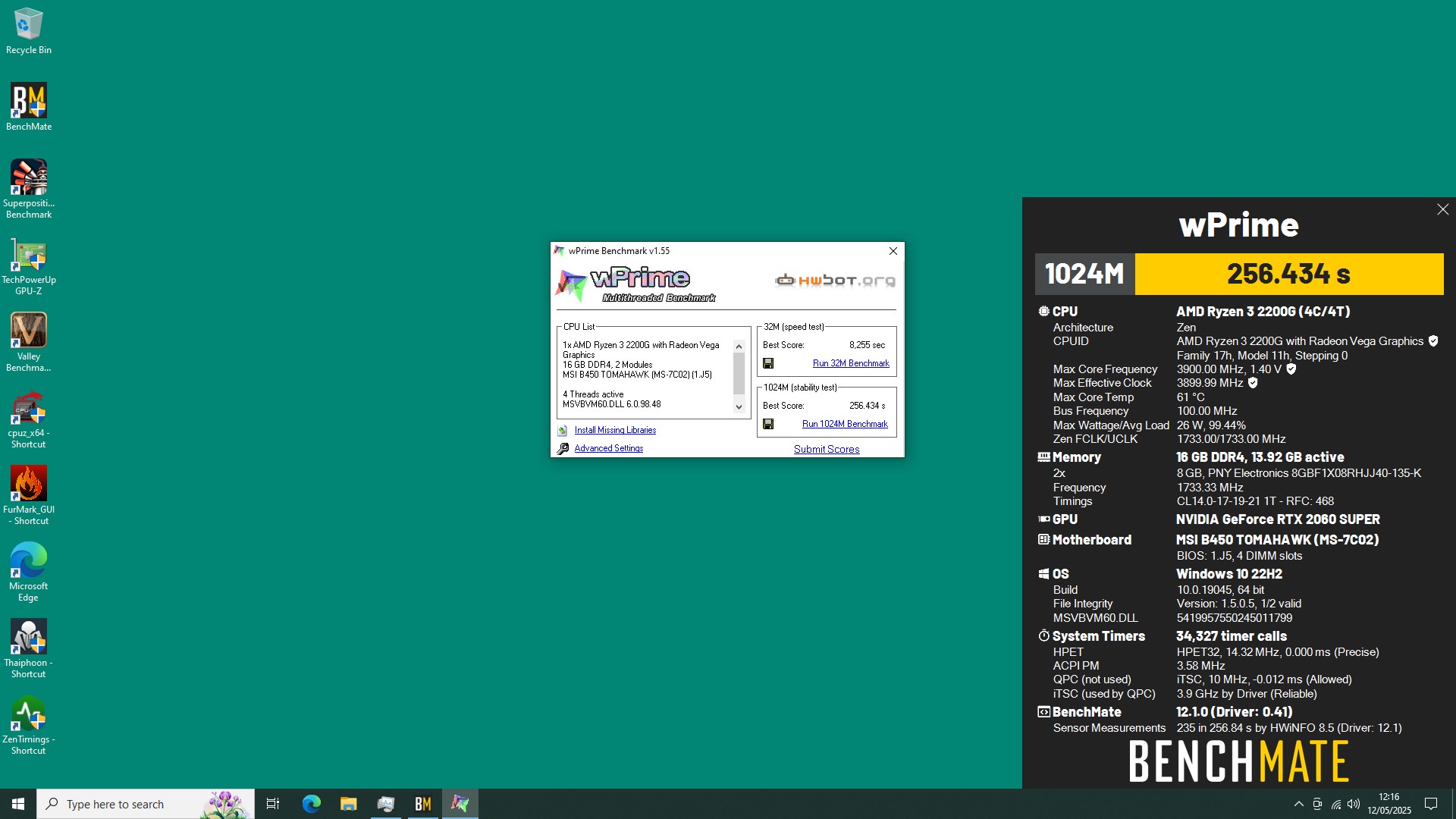Viewport: 1456px width, 819px height.
Task: Click the BENCHMATE logo at panel bottom
Action: point(1239,761)
